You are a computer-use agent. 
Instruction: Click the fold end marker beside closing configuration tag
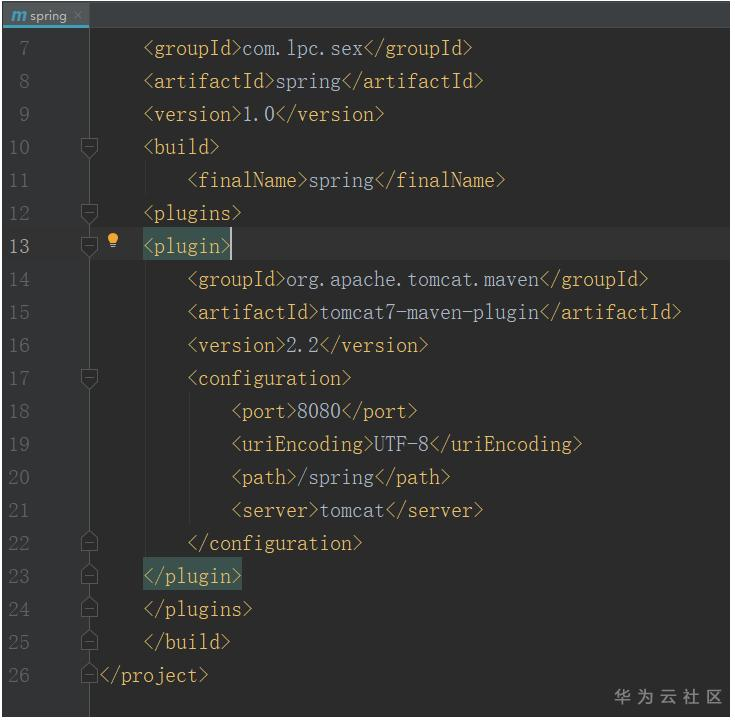tap(89, 543)
